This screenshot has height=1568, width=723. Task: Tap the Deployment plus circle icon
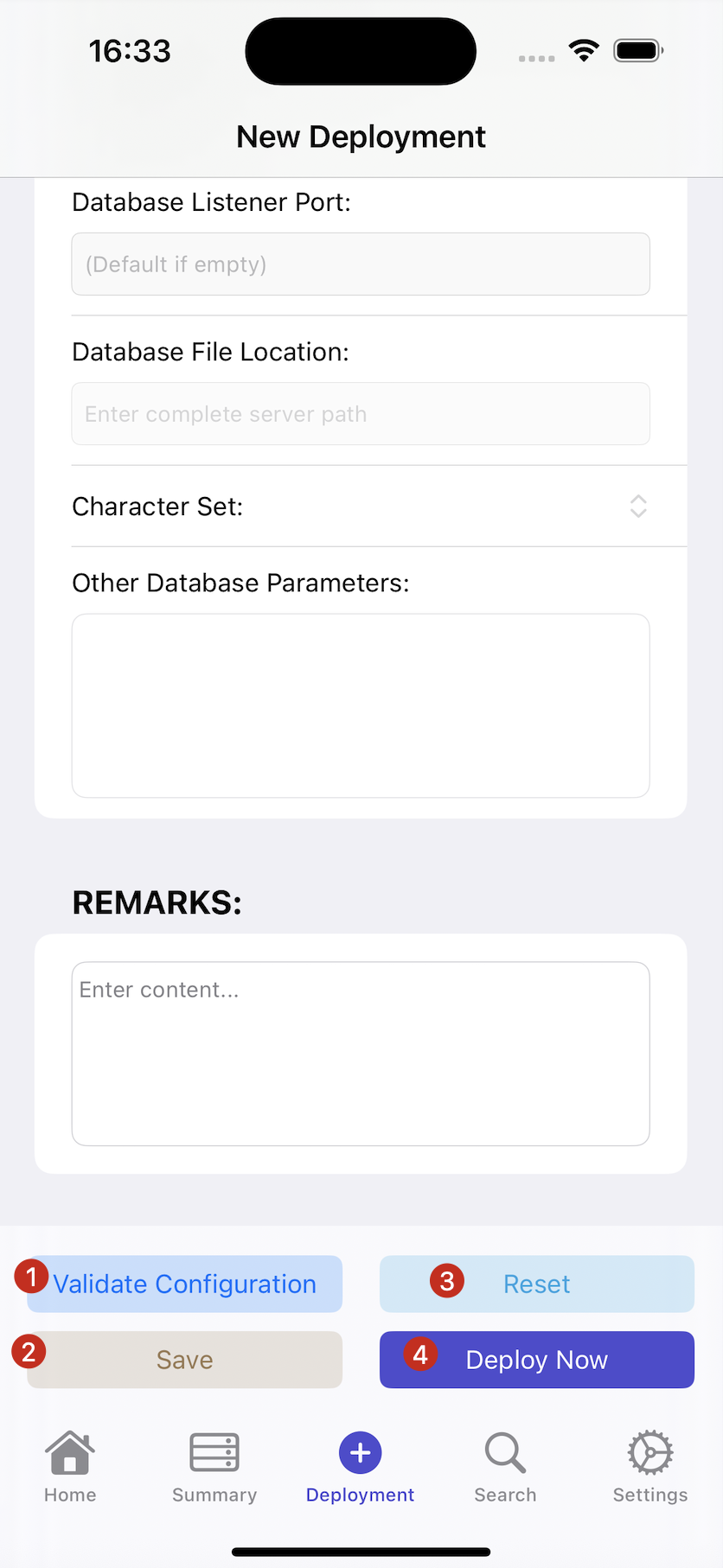[361, 1452]
